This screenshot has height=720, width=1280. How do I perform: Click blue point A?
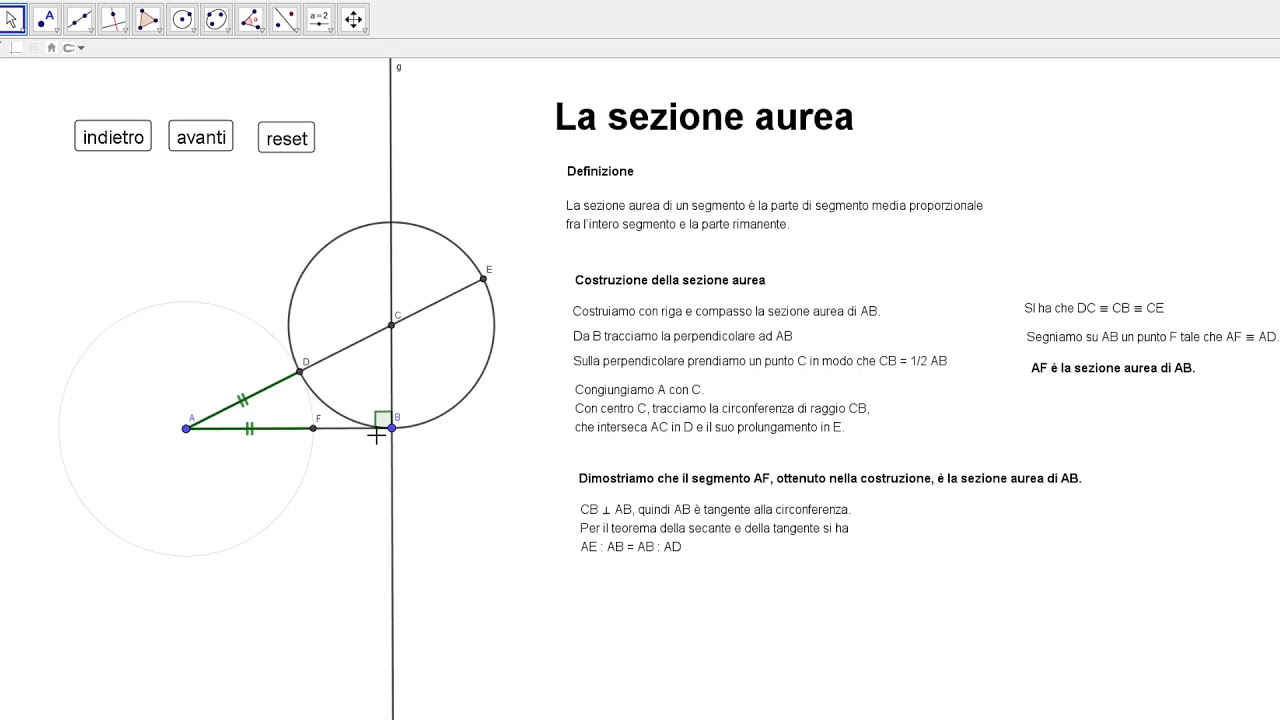point(186,429)
